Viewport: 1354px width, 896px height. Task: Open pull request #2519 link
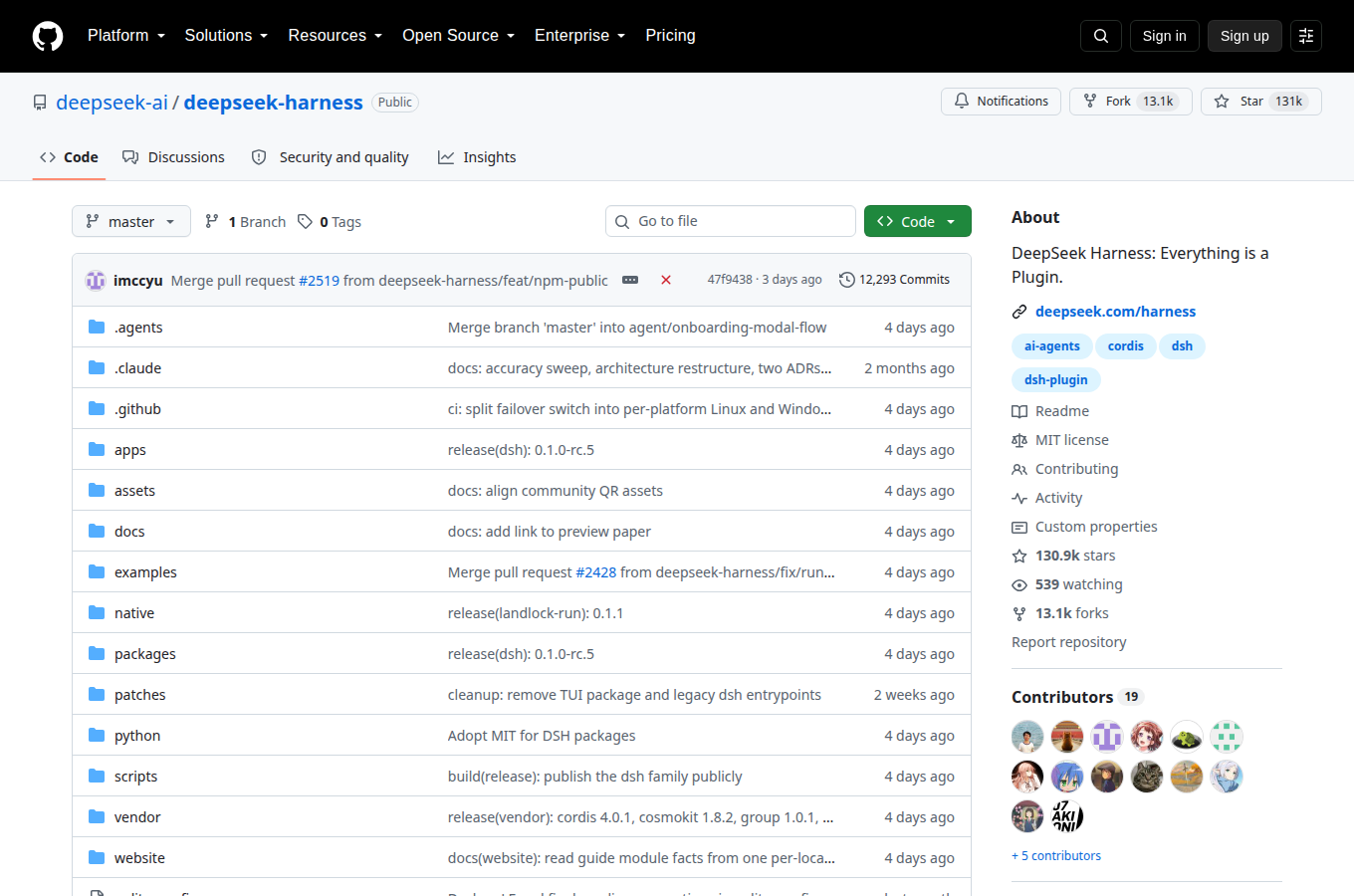click(319, 281)
